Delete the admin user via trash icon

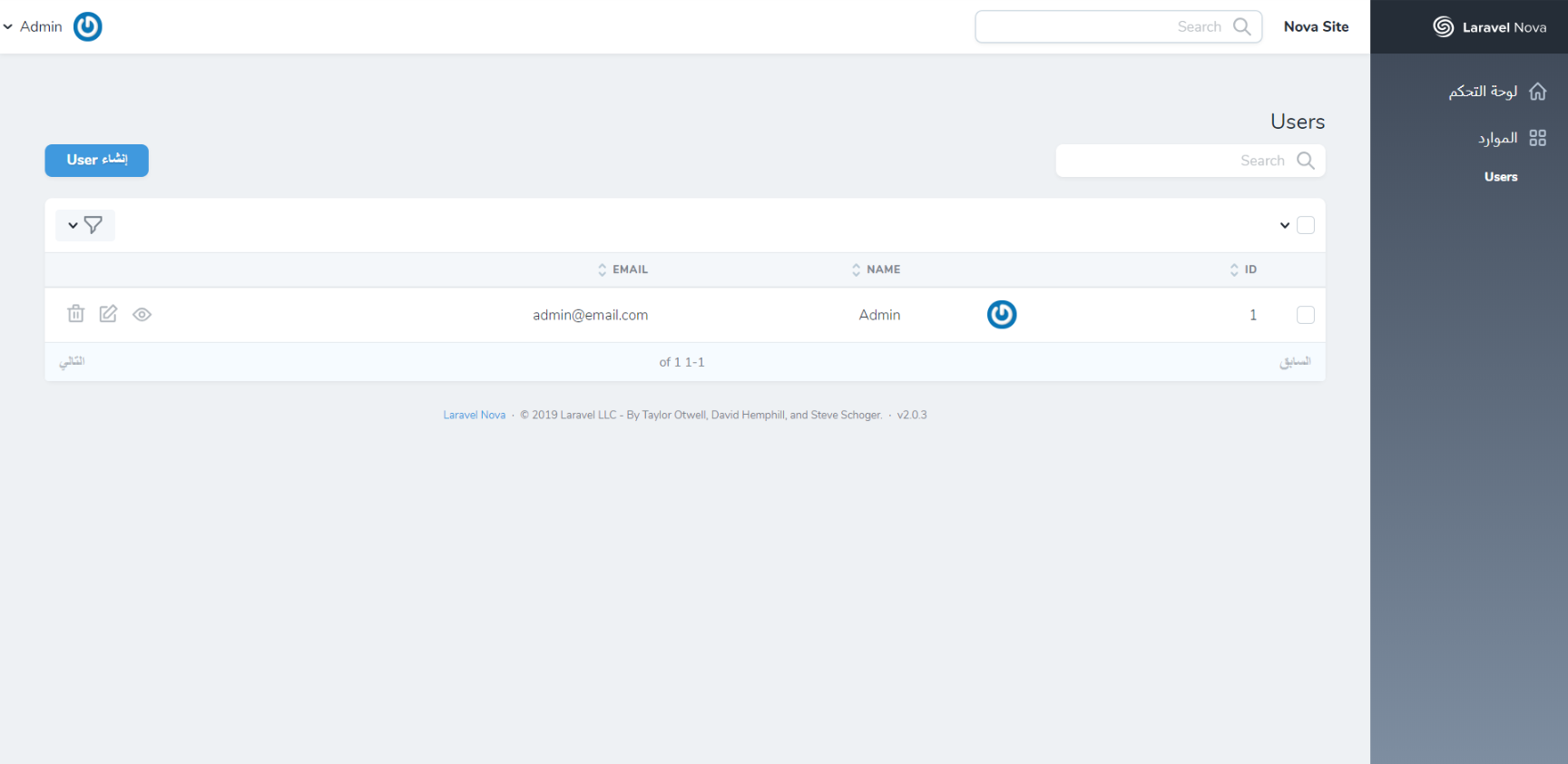coord(75,314)
